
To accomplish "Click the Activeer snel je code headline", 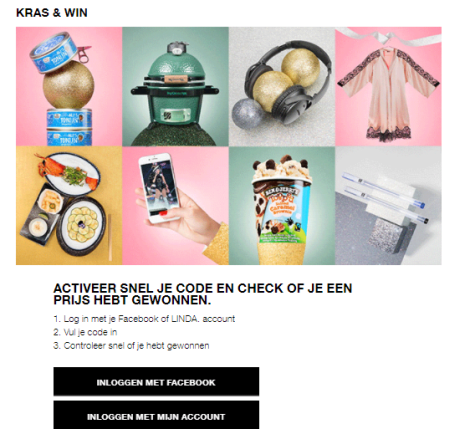I will [203, 294].
